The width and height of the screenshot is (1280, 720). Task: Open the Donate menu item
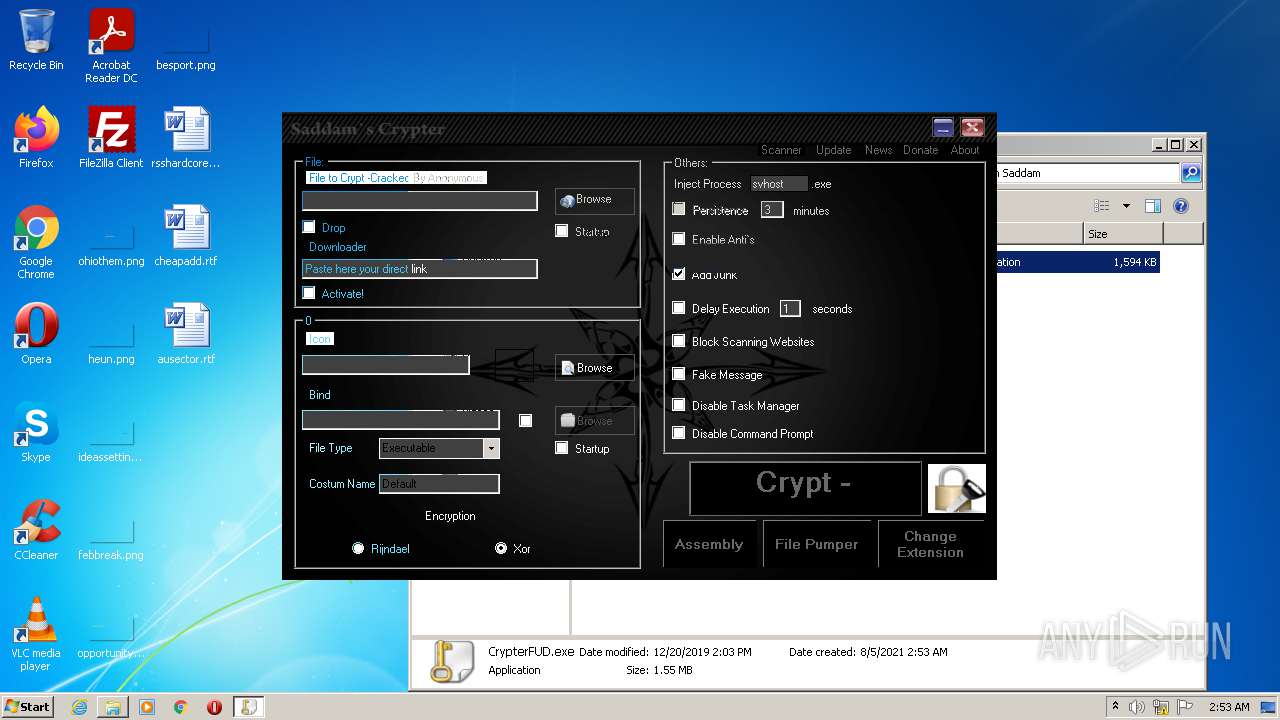(920, 150)
